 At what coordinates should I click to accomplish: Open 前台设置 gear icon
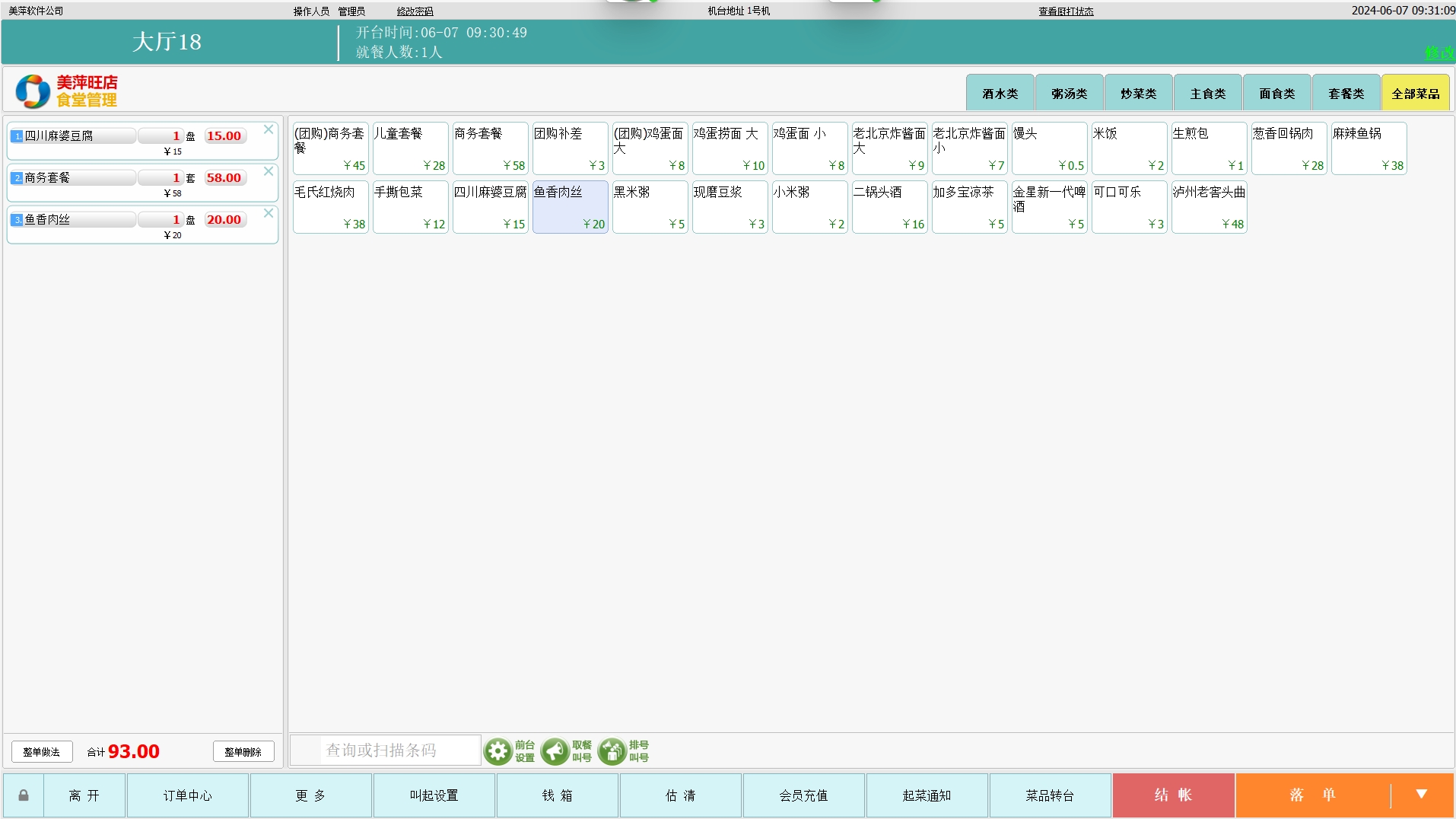[498, 751]
